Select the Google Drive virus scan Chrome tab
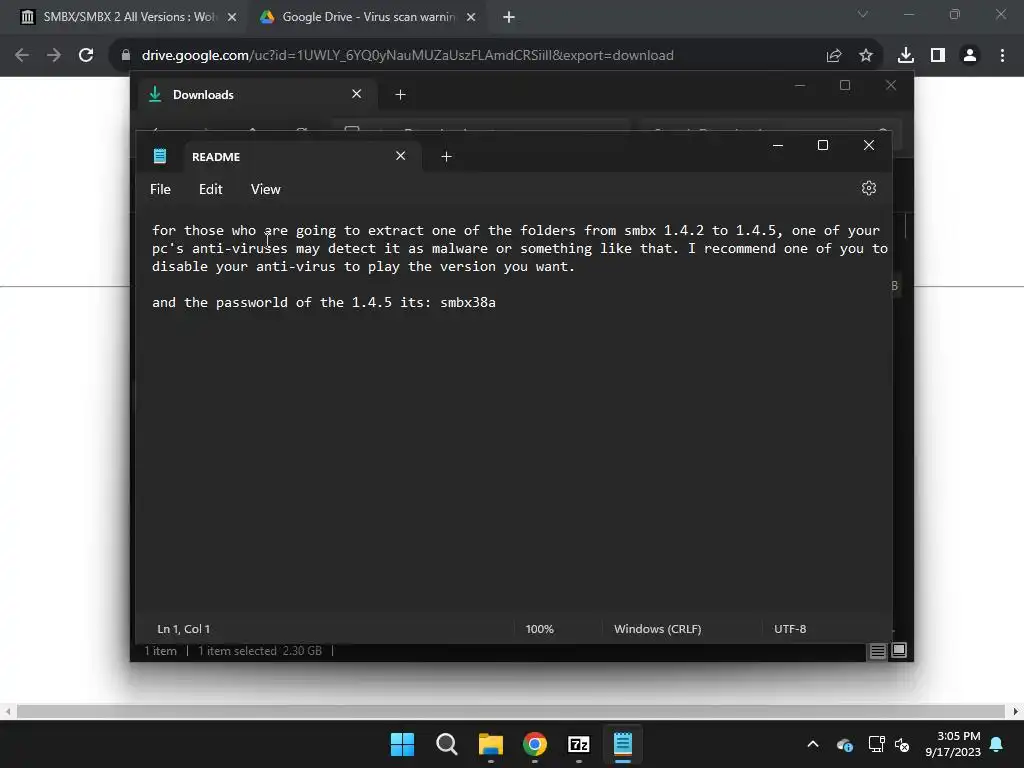The image size is (1024, 768). click(368, 17)
